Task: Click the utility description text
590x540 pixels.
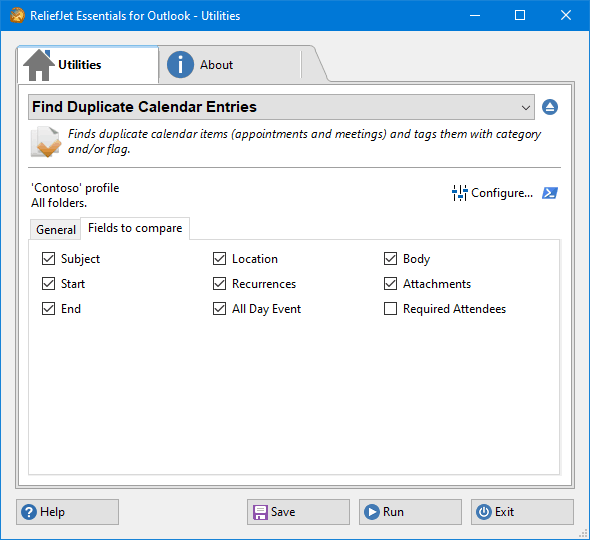Action: point(304,141)
